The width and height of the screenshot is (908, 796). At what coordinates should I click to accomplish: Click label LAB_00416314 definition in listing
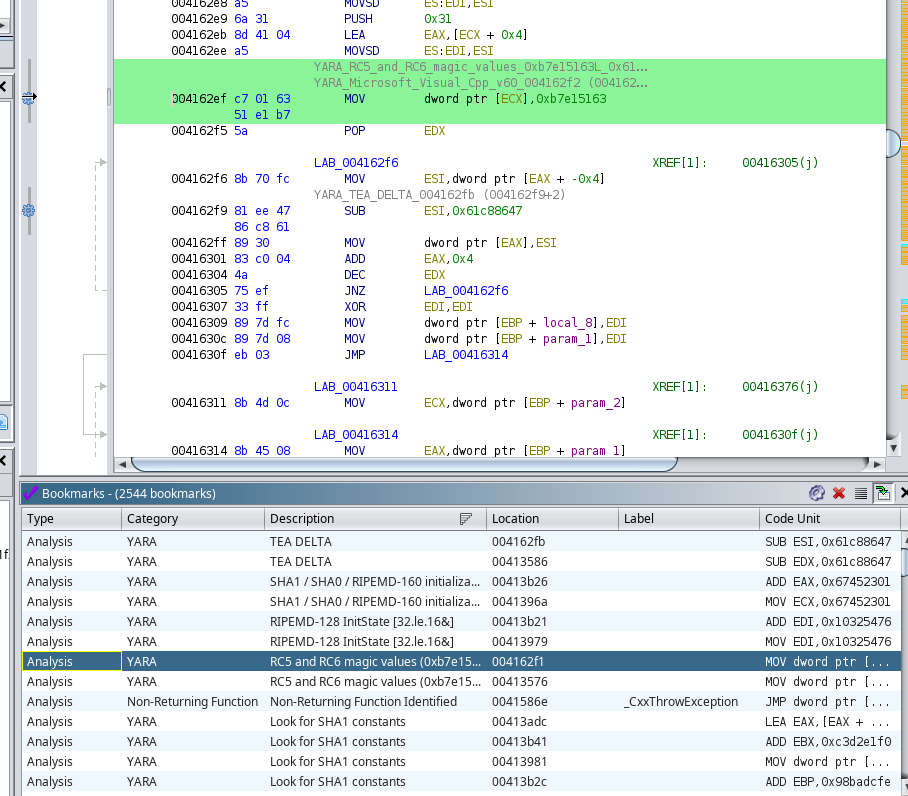coord(356,435)
